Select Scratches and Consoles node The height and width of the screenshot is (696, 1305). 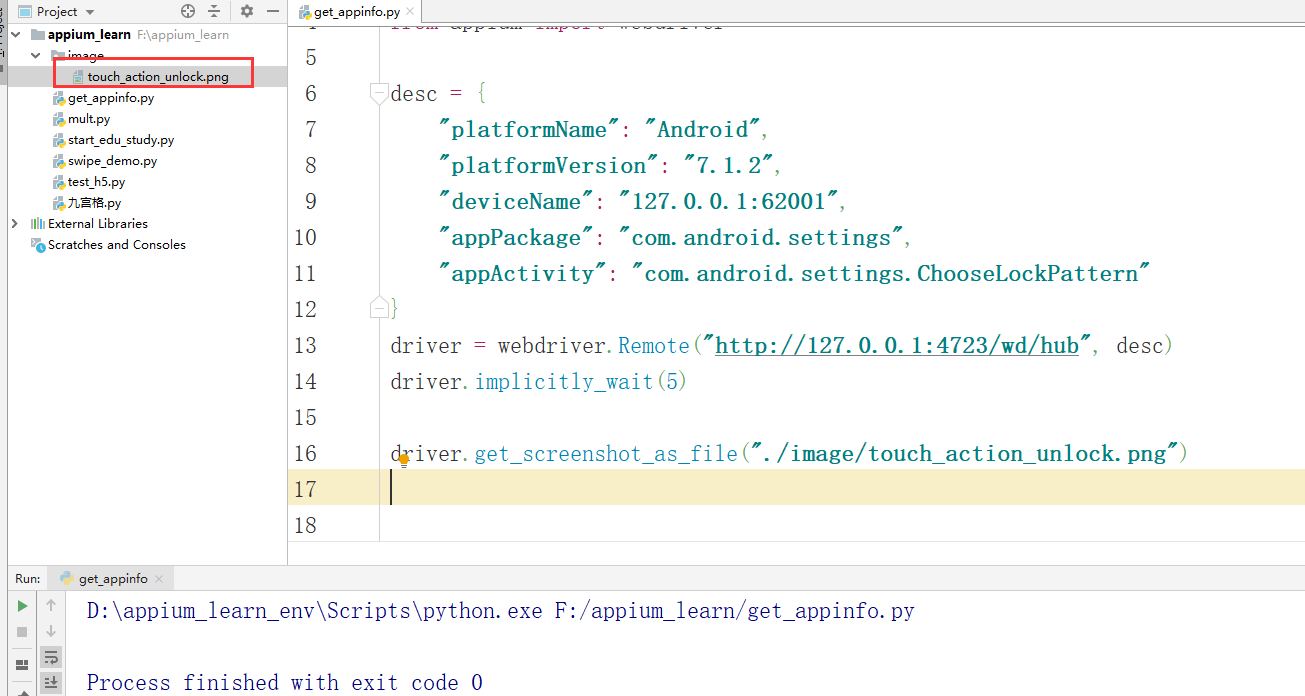(116, 244)
